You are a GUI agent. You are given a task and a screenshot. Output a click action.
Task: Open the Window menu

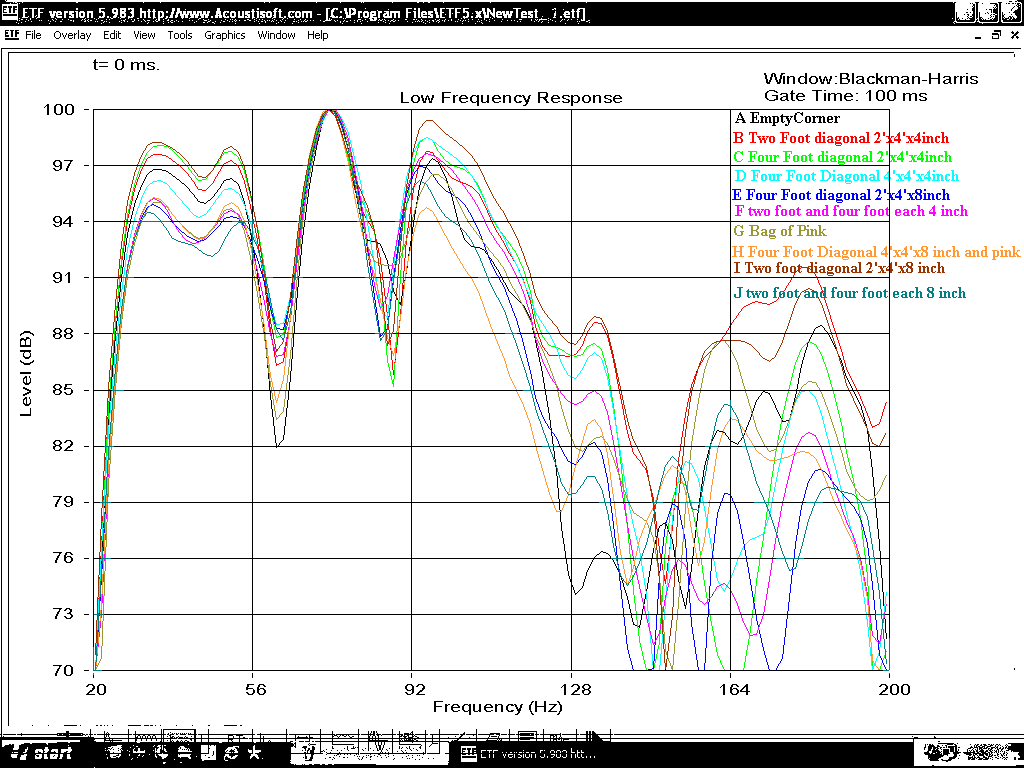pos(276,35)
